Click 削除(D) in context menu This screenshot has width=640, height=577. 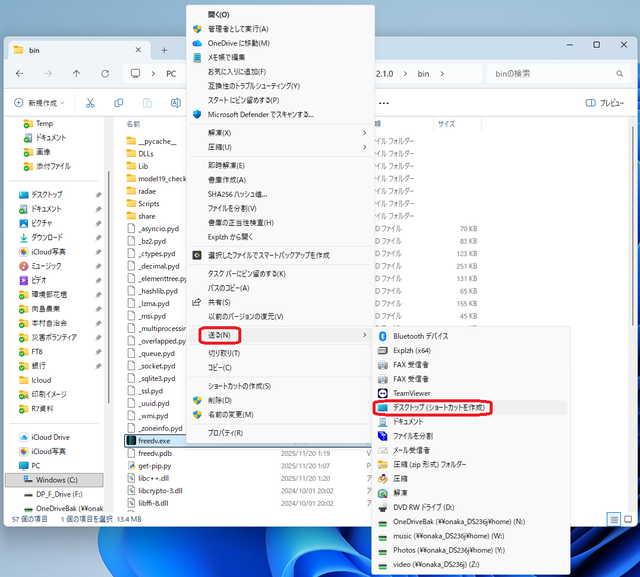point(280,400)
